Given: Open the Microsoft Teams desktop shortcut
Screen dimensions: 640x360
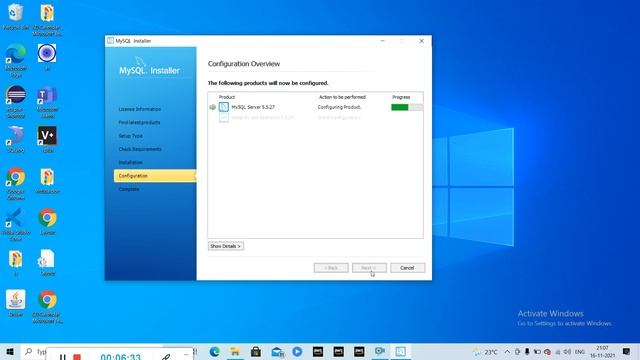Looking at the screenshot, I should [x=47, y=102].
